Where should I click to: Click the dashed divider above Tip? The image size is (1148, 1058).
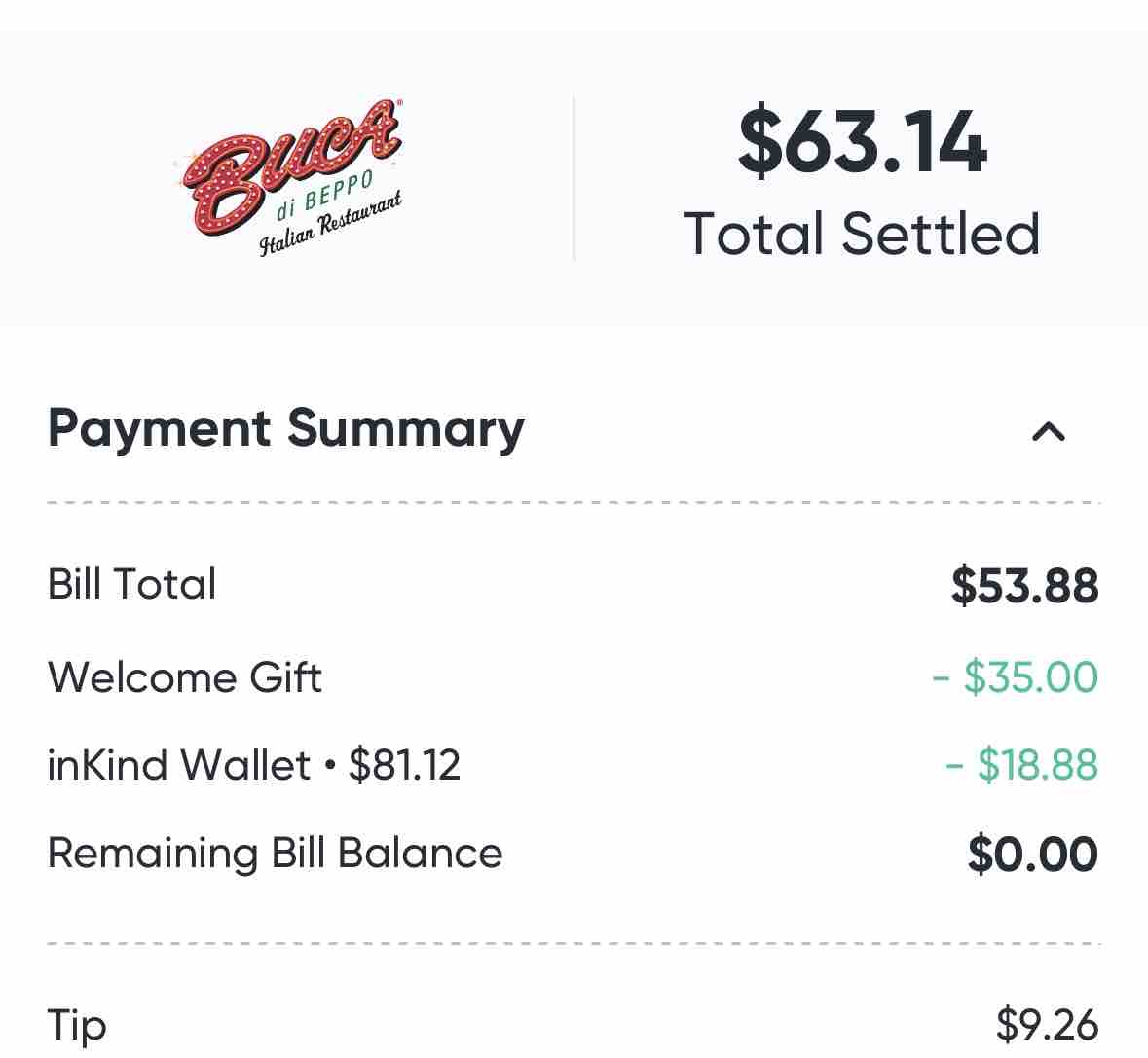[x=574, y=943]
